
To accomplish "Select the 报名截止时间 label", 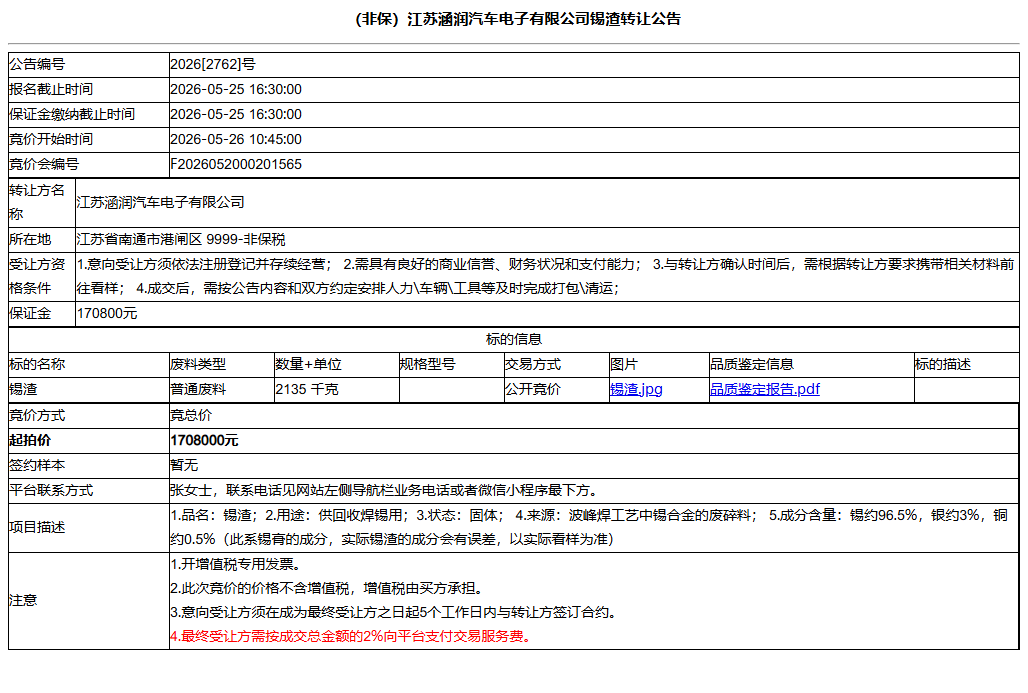I will pyautogui.click(x=51, y=89).
